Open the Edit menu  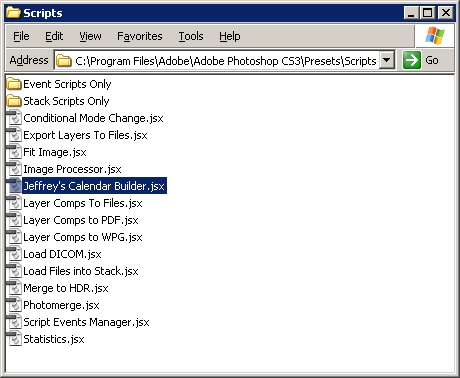pyautogui.click(x=54, y=36)
